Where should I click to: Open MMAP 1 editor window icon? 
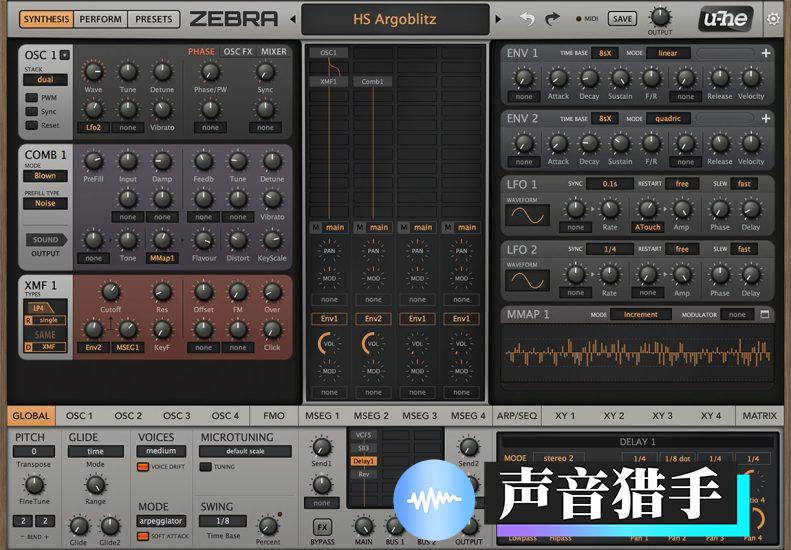coord(765,314)
